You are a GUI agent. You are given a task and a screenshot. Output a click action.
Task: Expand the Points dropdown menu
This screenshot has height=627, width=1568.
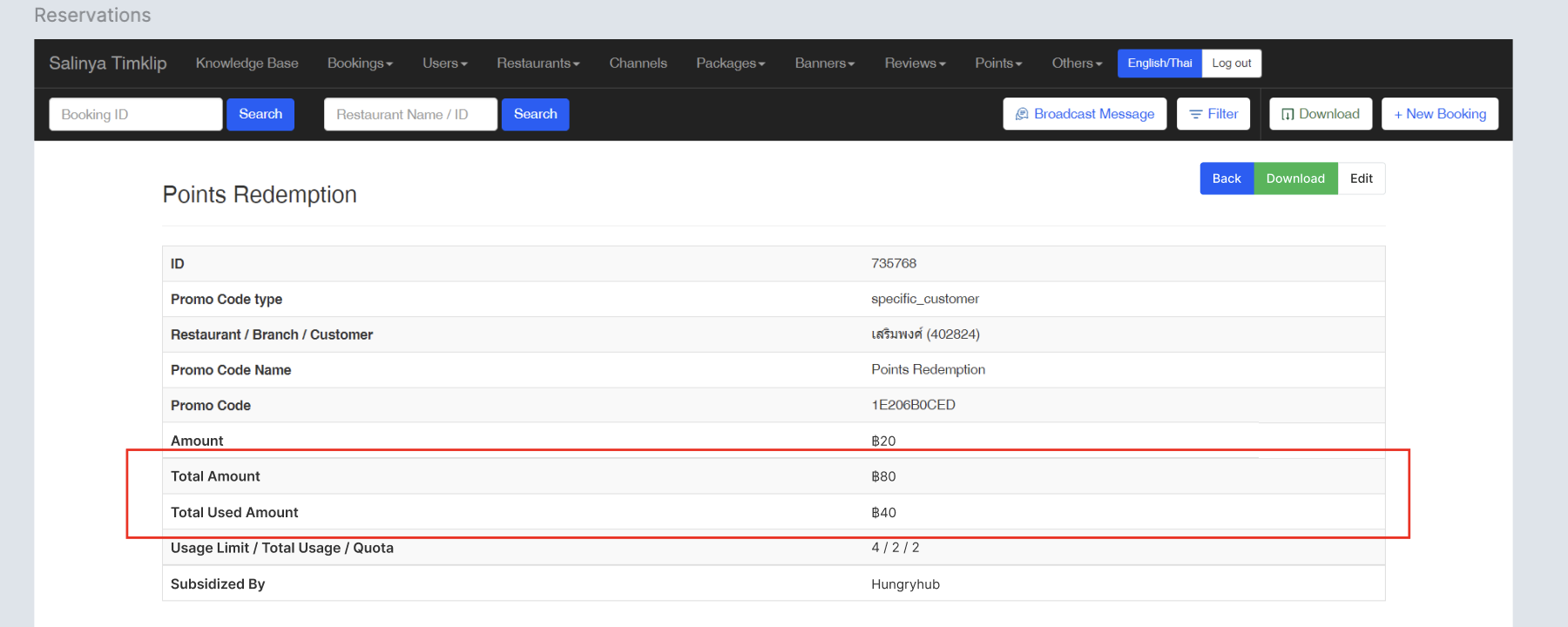[x=998, y=64]
